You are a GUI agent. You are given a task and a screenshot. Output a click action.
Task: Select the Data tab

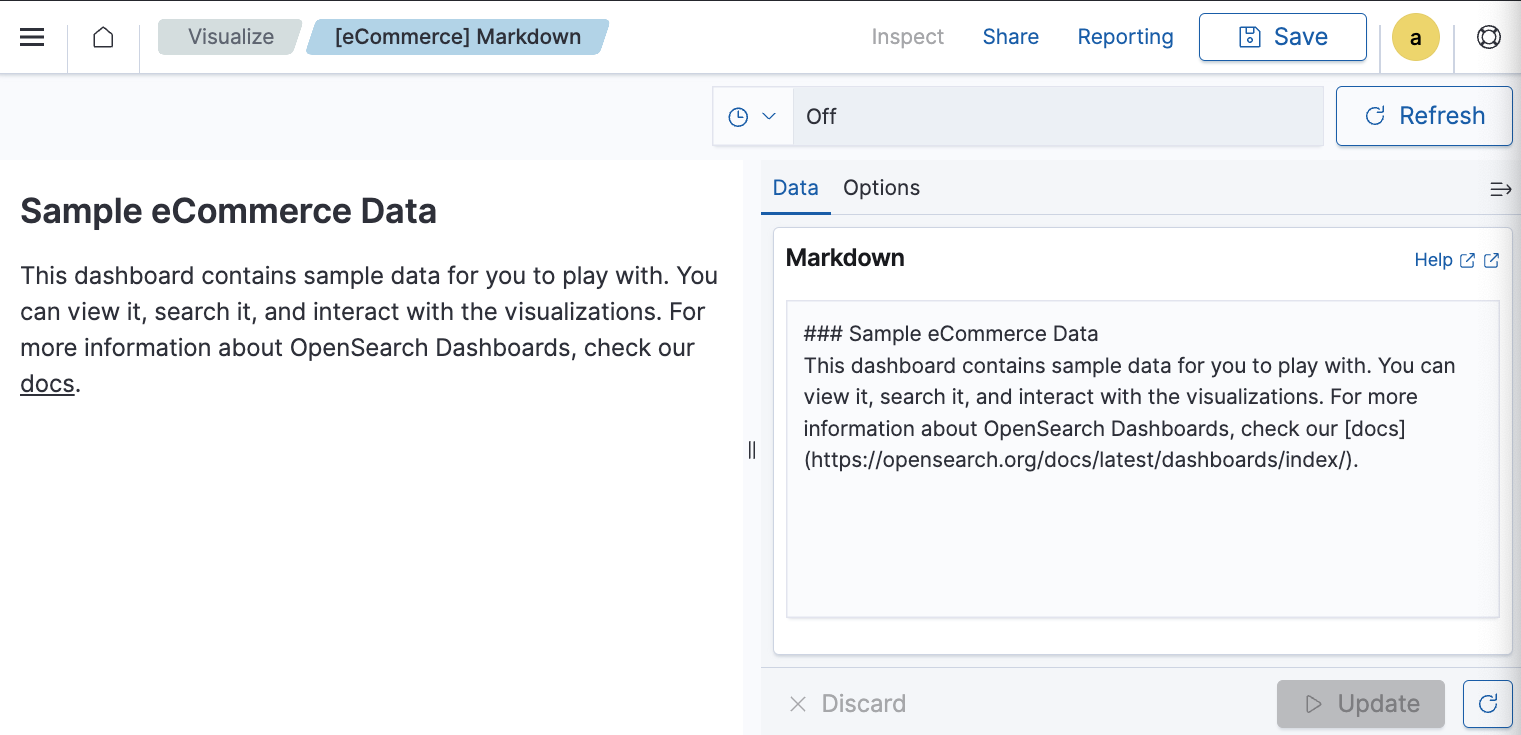click(x=795, y=187)
